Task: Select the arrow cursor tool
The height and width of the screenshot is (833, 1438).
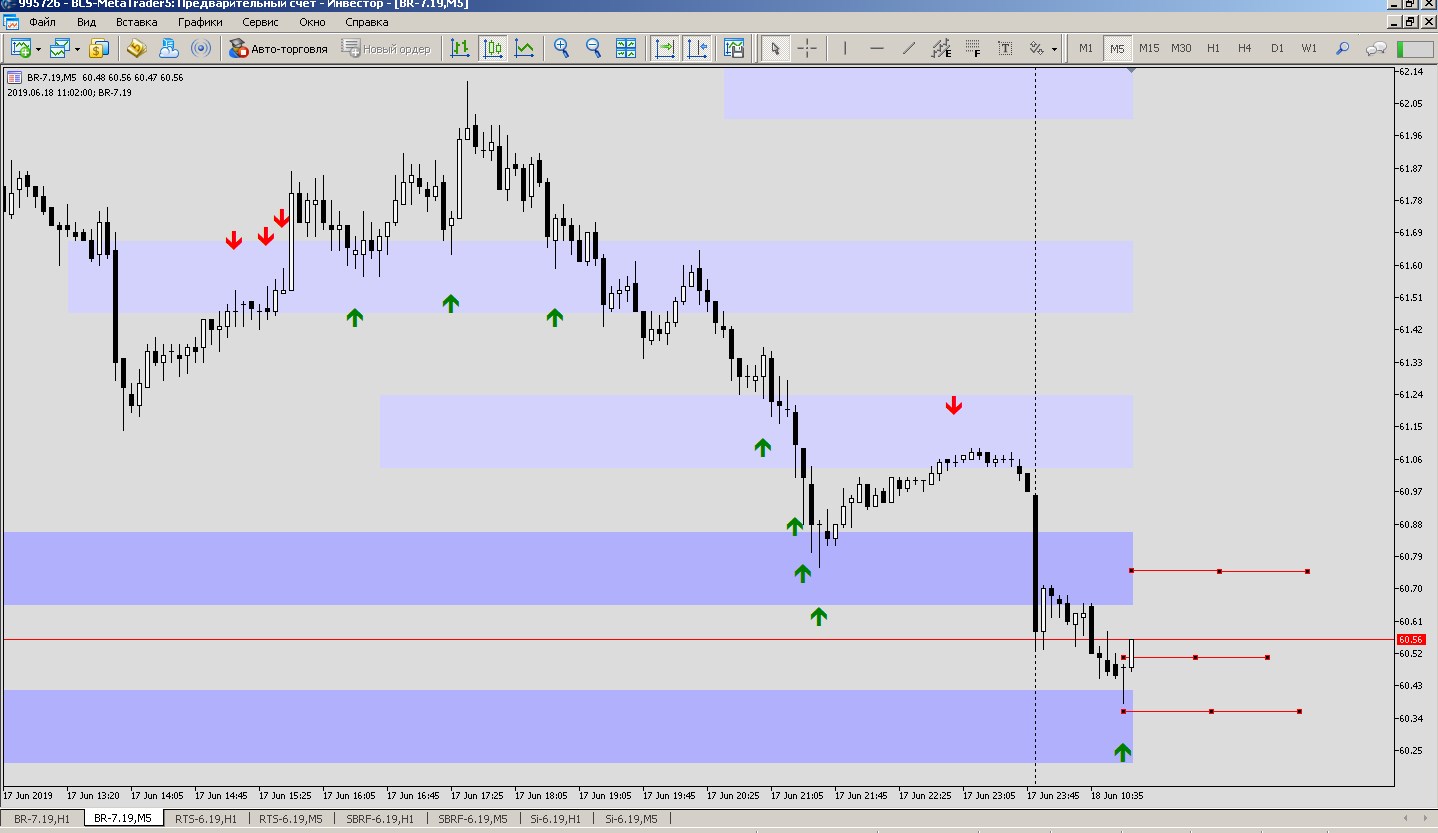Action: [774, 48]
